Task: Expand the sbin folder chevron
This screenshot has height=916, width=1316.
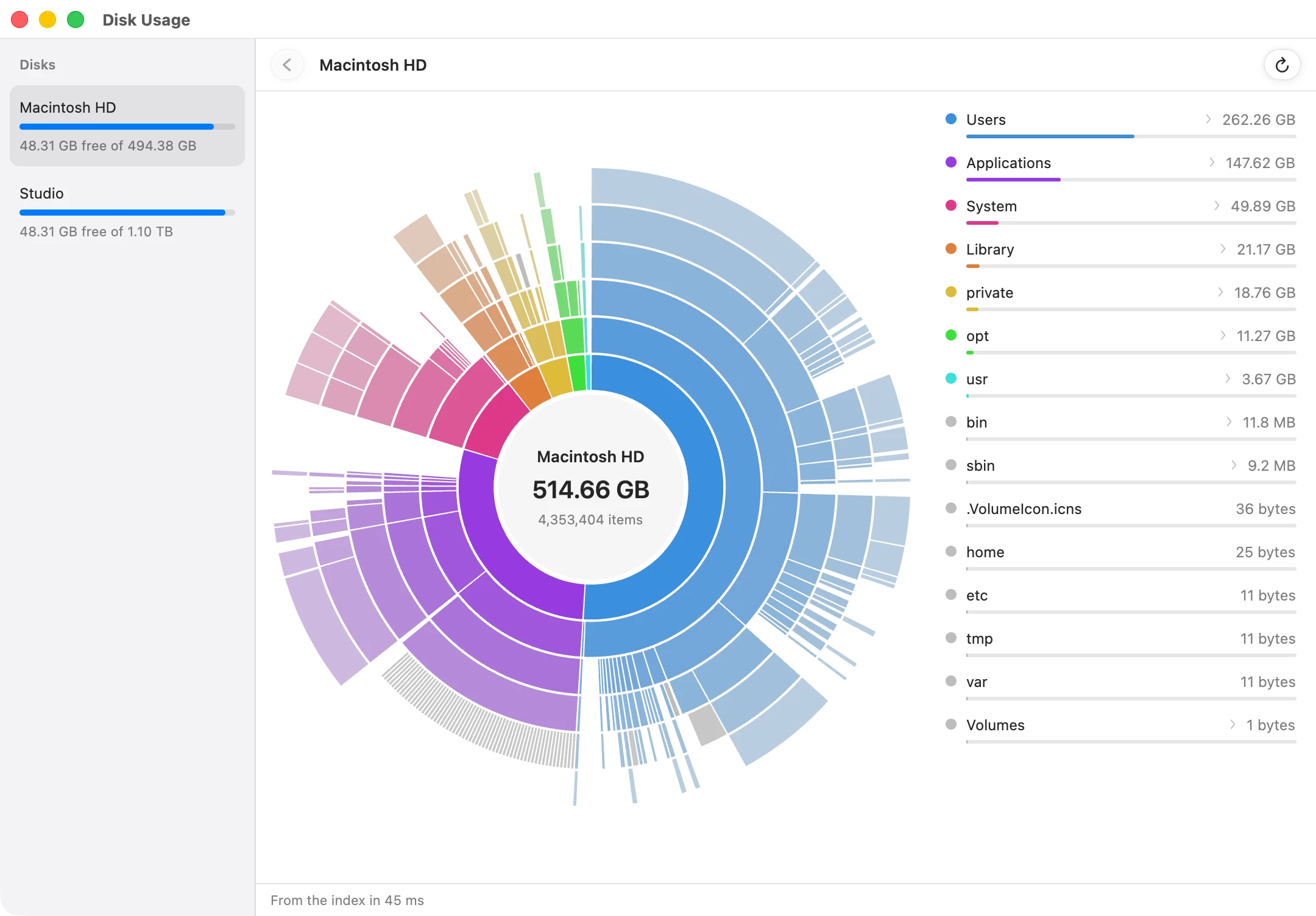Action: click(1234, 465)
